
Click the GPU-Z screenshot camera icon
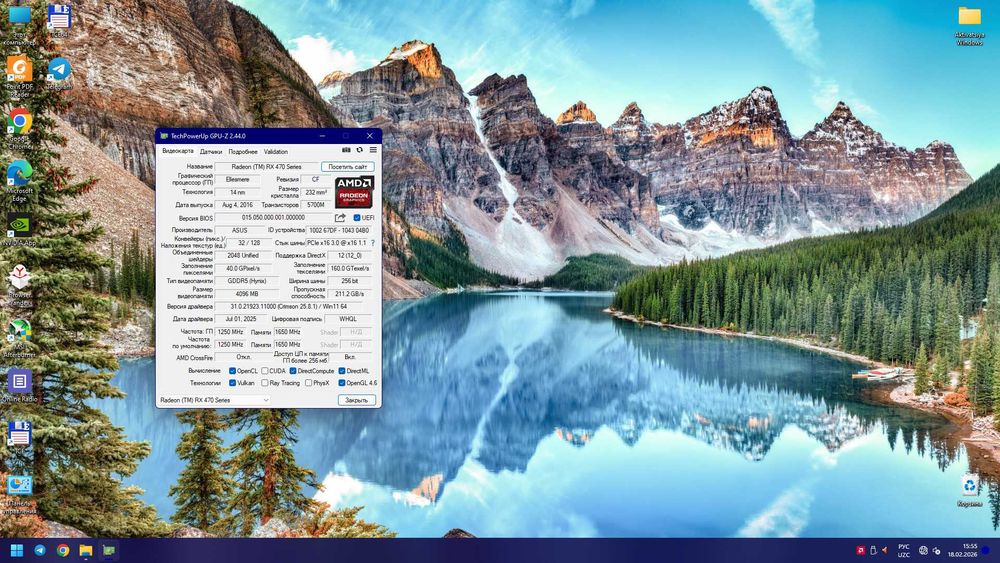tap(346, 150)
